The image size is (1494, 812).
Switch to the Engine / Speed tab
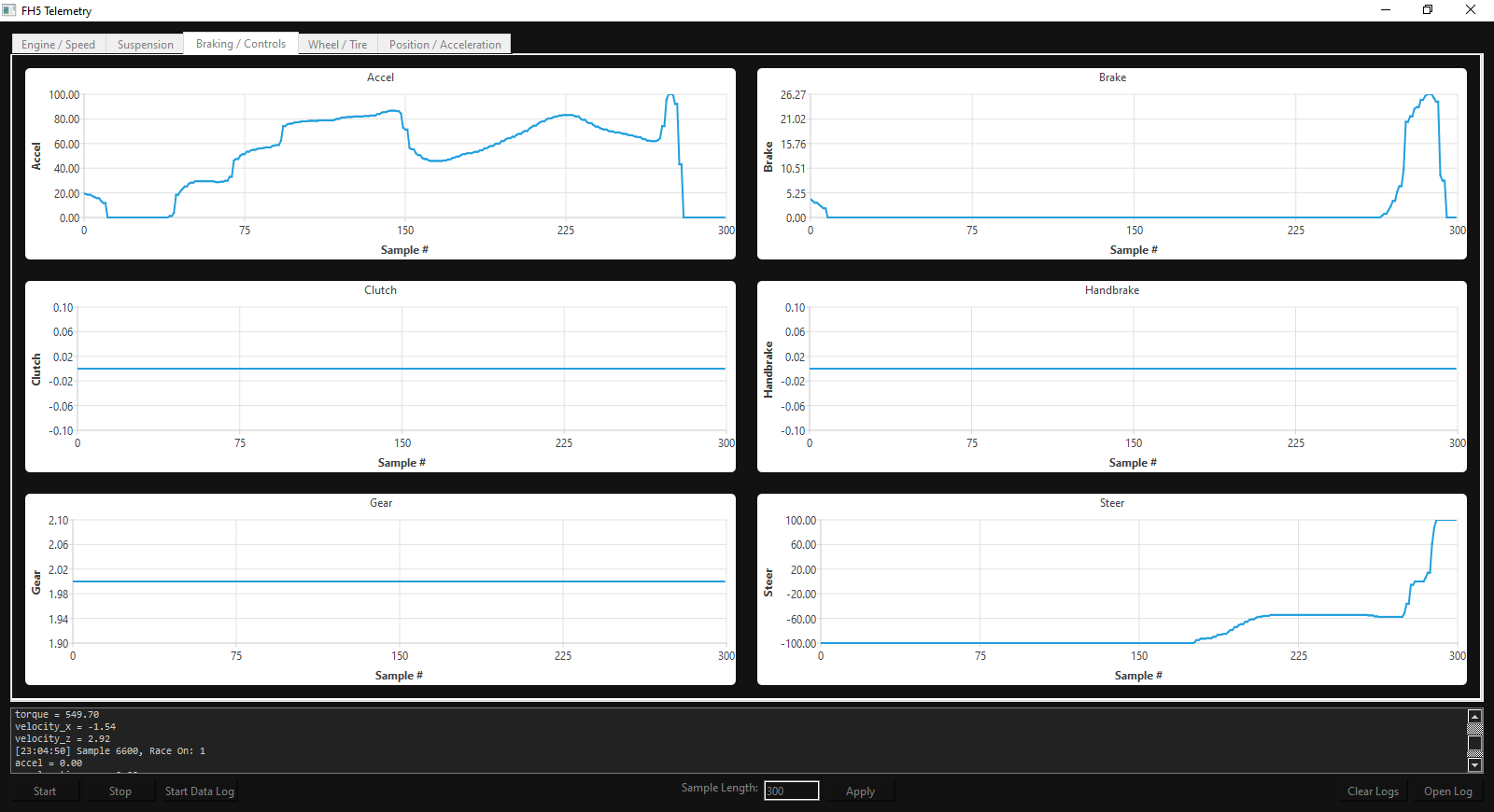point(59,44)
